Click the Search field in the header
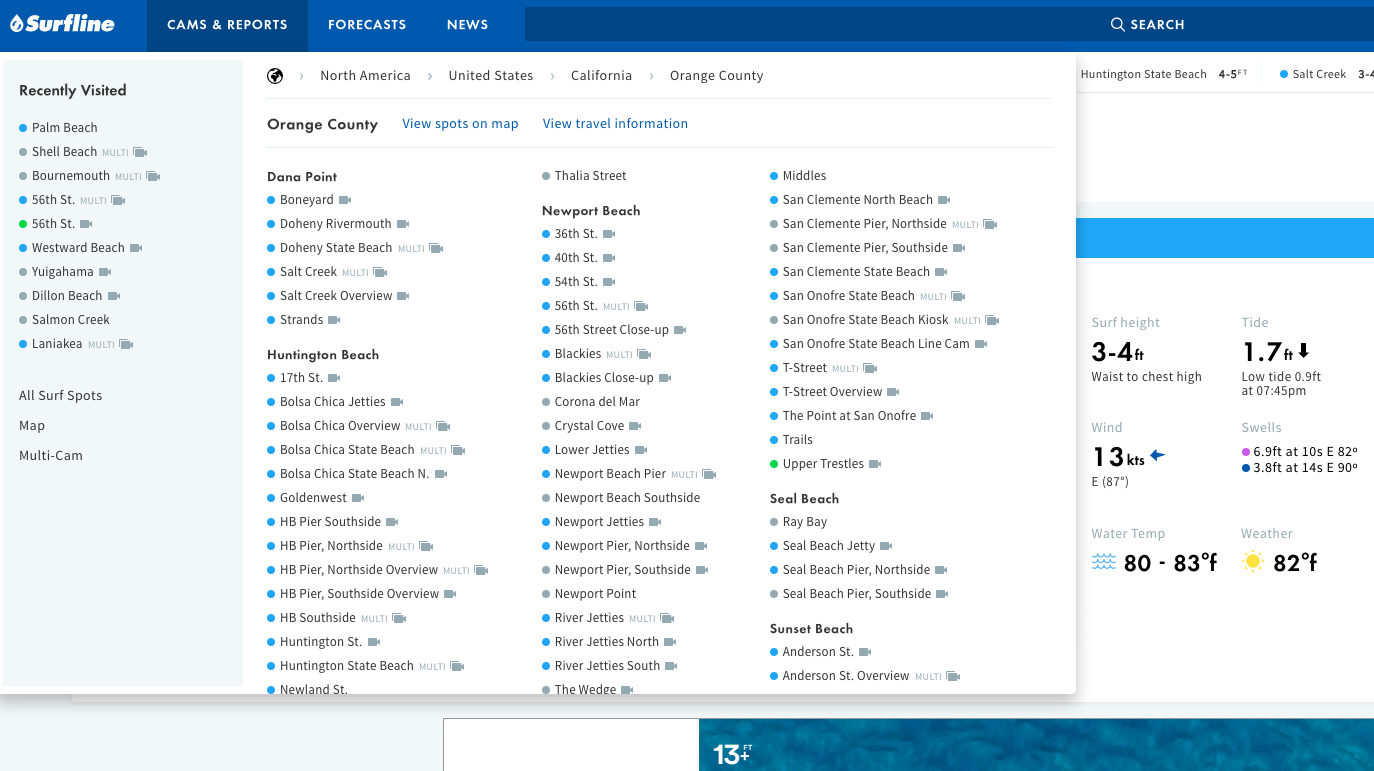This screenshot has height=771, width=1374. tap(949, 25)
